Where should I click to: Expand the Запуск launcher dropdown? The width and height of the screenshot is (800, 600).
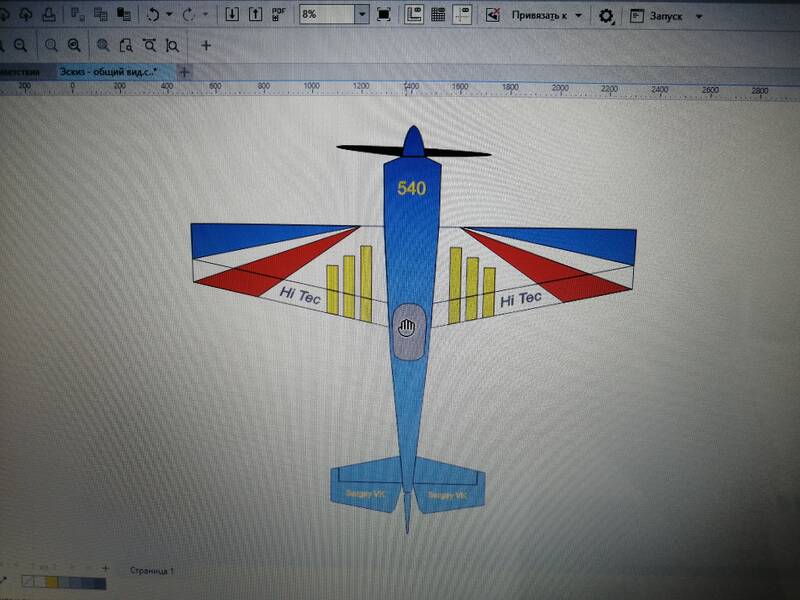pyautogui.click(x=698, y=16)
